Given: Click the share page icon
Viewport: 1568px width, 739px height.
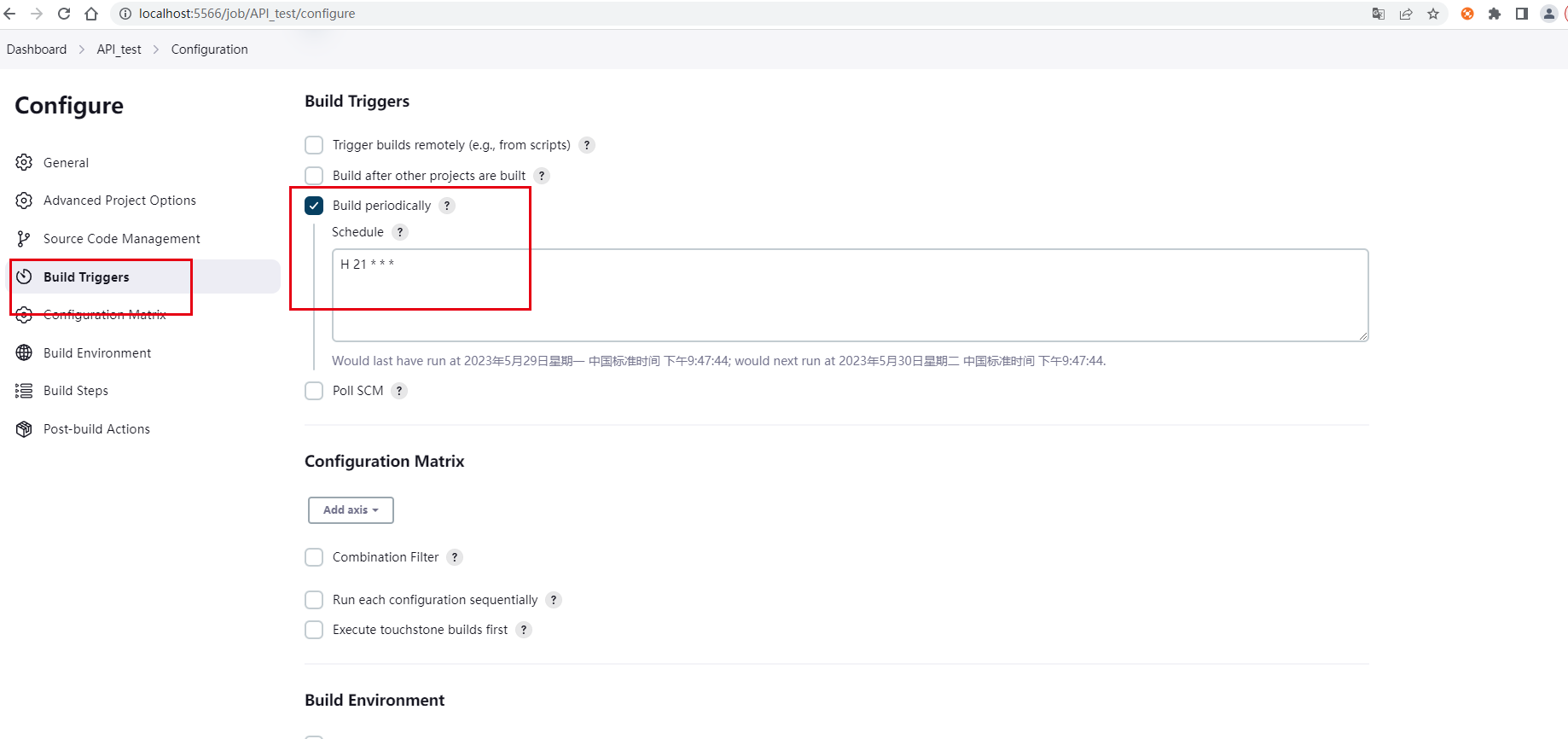Looking at the screenshot, I should (x=1406, y=14).
